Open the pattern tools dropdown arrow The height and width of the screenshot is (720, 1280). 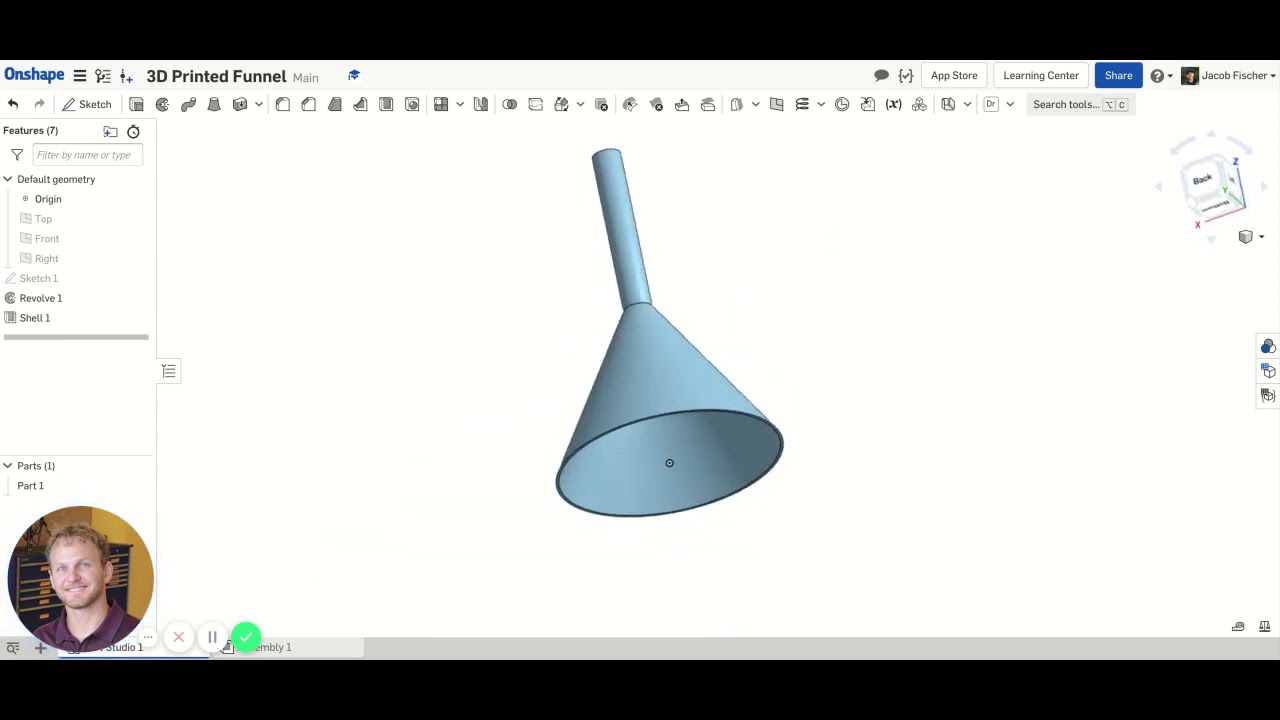tap(460, 104)
